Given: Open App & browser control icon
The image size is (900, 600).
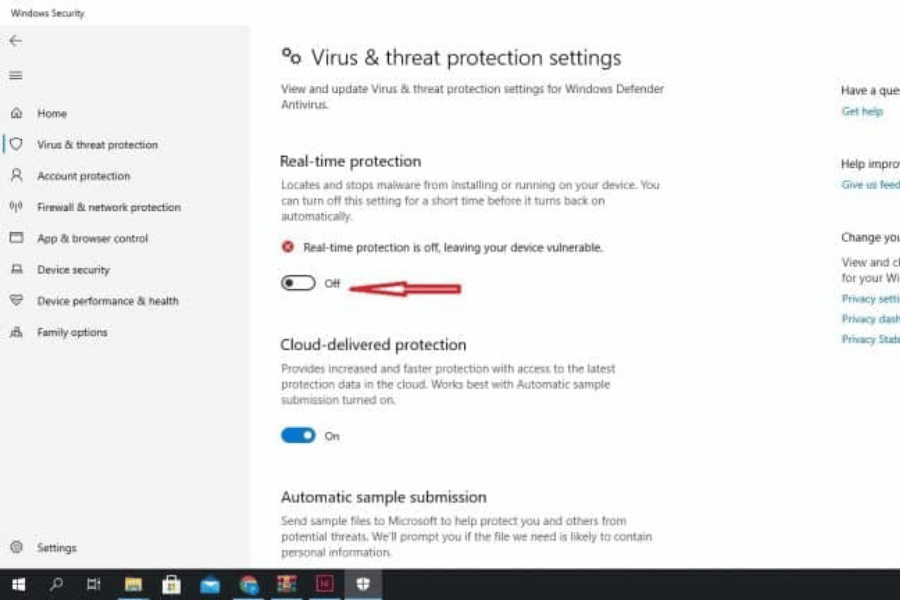Looking at the screenshot, I should (x=16, y=238).
